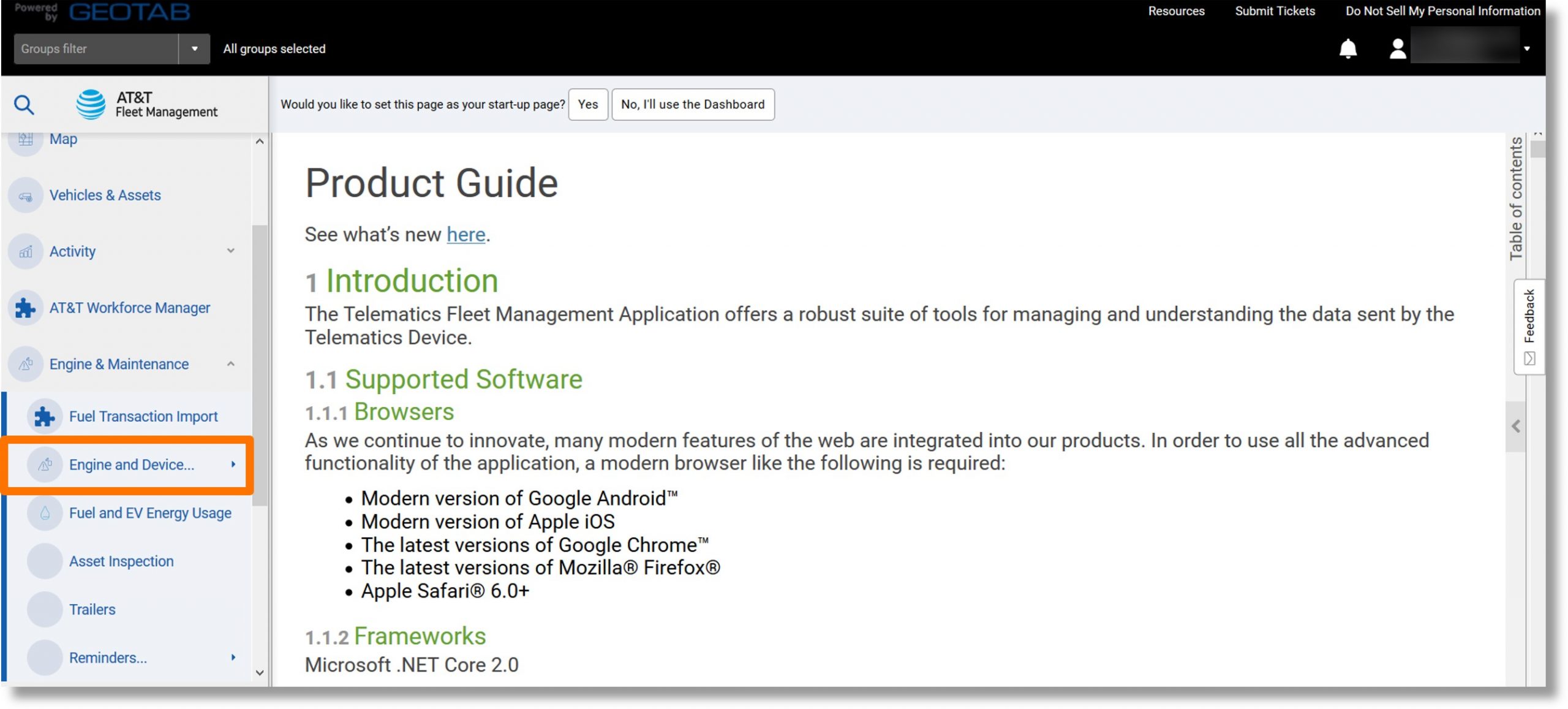This screenshot has height=709, width=1568.
Task: Click the Reminders circle icon
Action: (x=44, y=658)
